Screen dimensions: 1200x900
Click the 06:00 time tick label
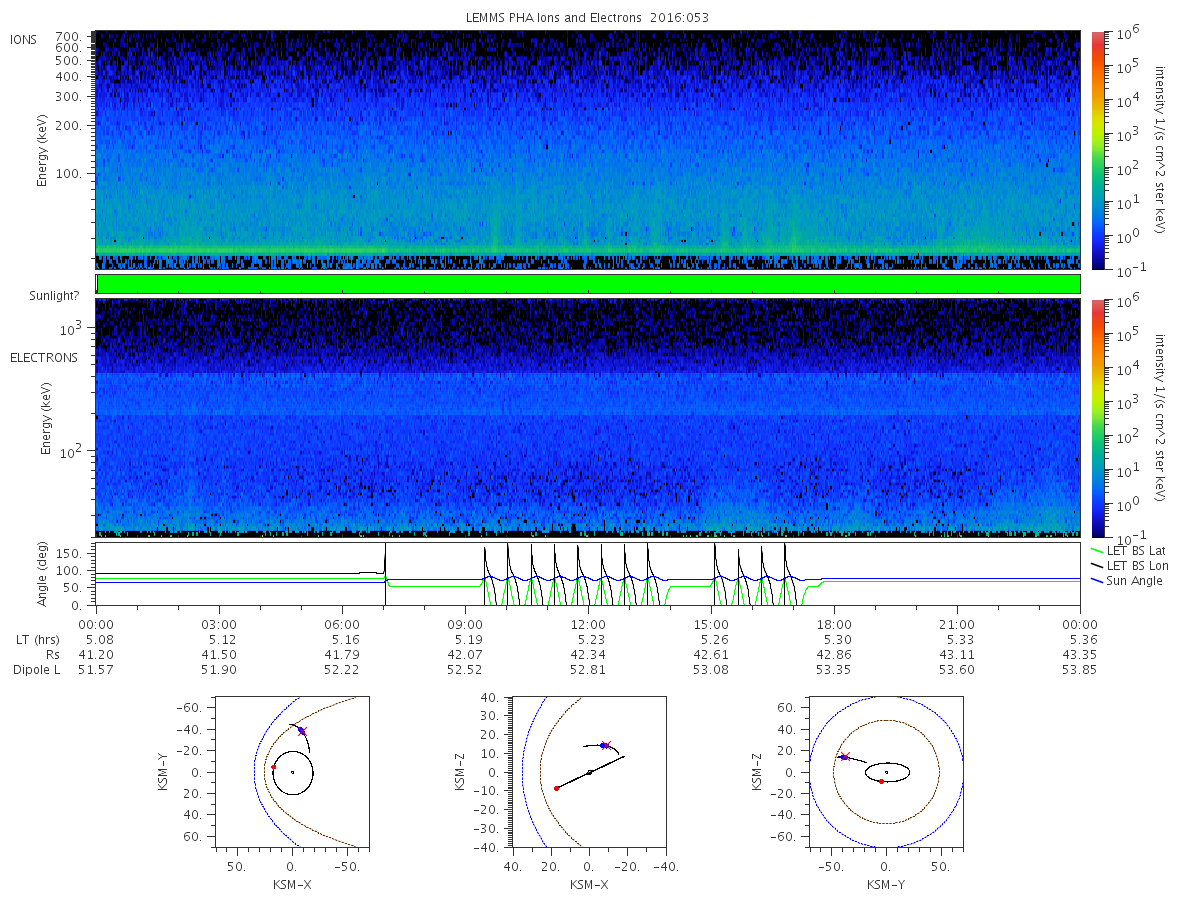coord(342,623)
